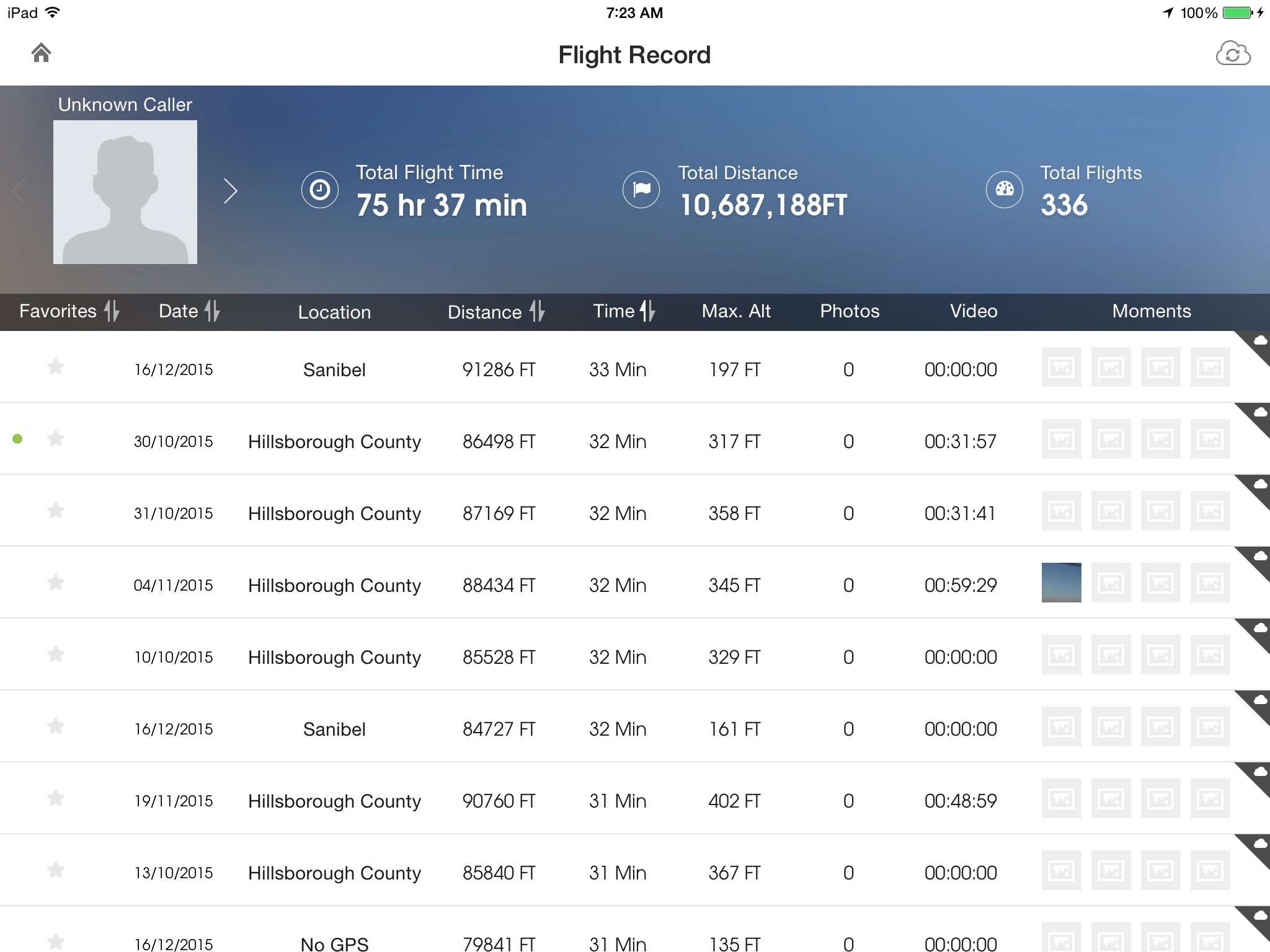Screen dimensions: 1270x952
Task: Tap cloud sync corner on 31/10/2015 row
Action: click(1258, 487)
